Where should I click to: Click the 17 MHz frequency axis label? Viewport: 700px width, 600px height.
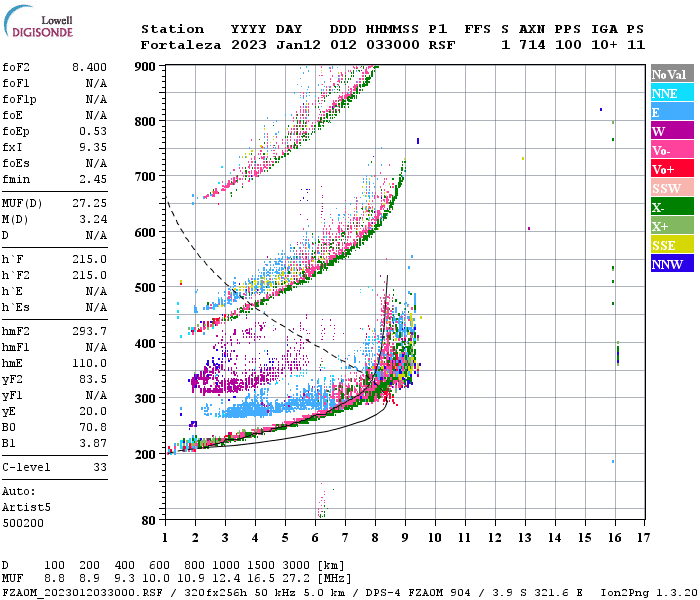click(643, 538)
